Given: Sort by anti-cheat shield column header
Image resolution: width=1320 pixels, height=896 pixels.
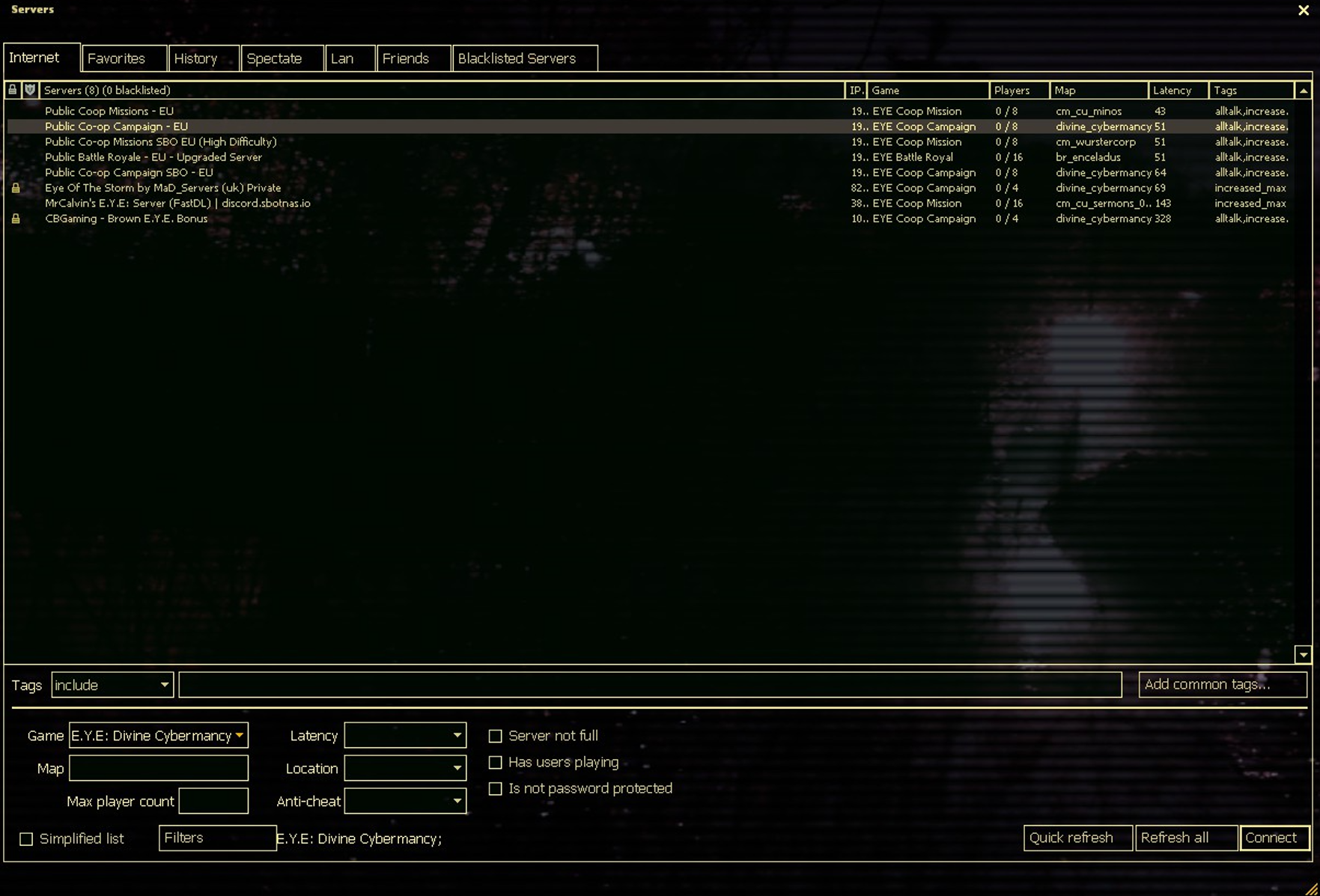Looking at the screenshot, I should pyautogui.click(x=30, y=90).
